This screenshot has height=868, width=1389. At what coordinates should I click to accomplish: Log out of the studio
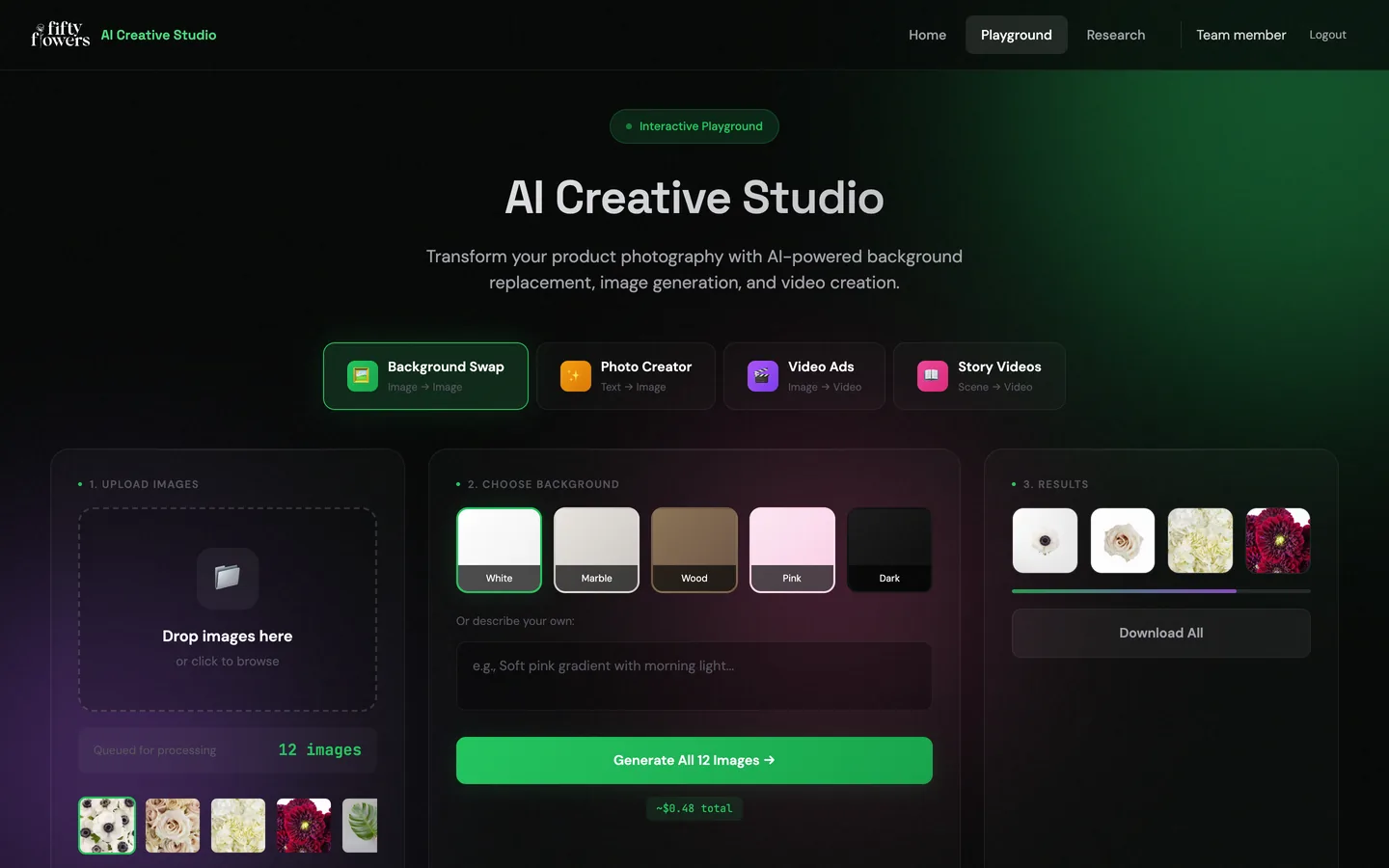coord(1327,35)
